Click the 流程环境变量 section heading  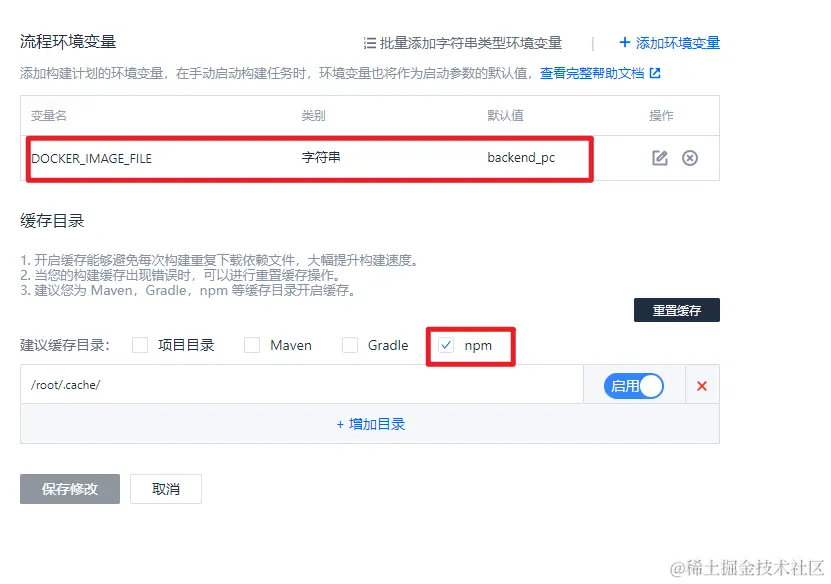[x=68, y=41]
